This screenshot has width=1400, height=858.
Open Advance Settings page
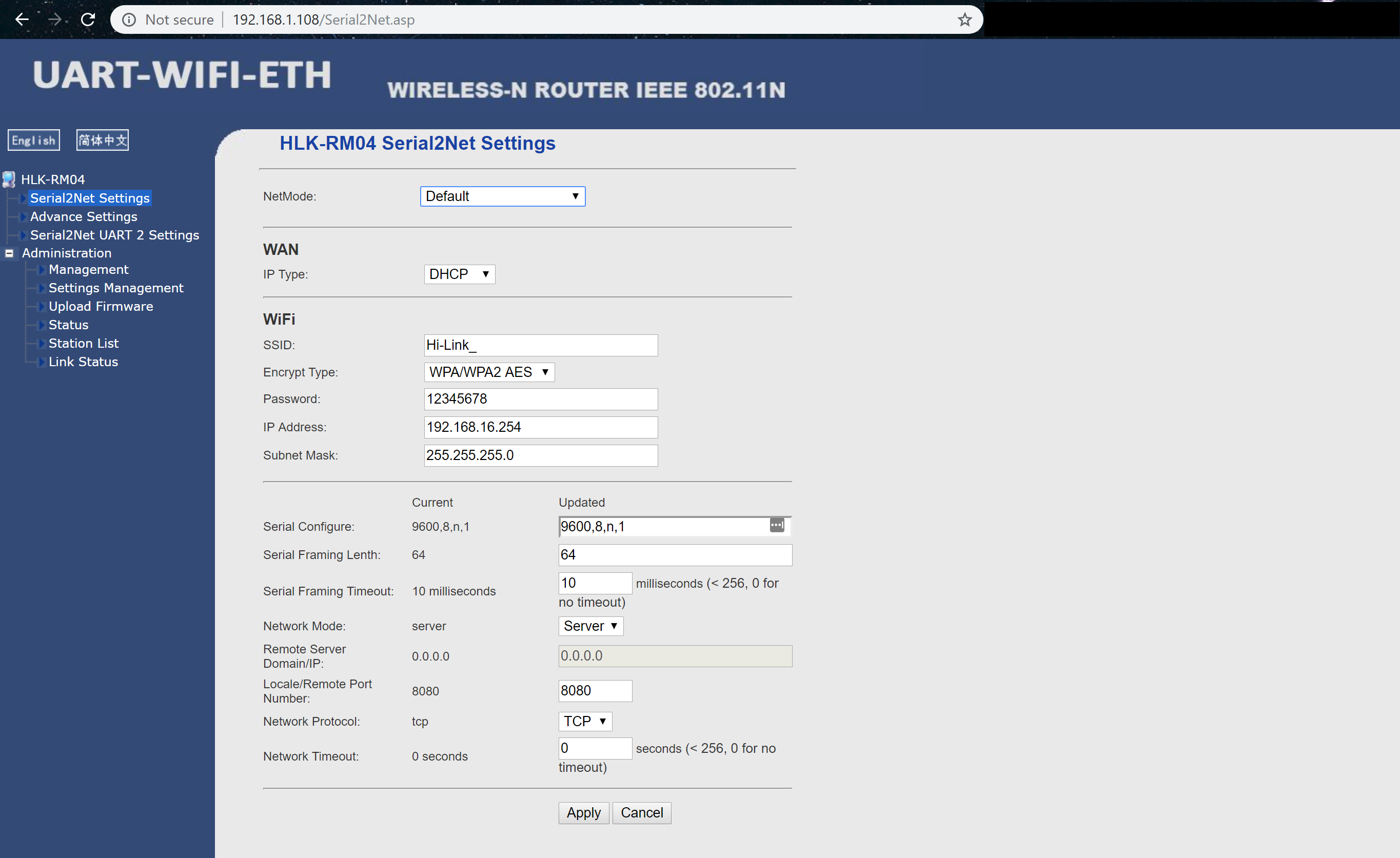click(84, 217)
